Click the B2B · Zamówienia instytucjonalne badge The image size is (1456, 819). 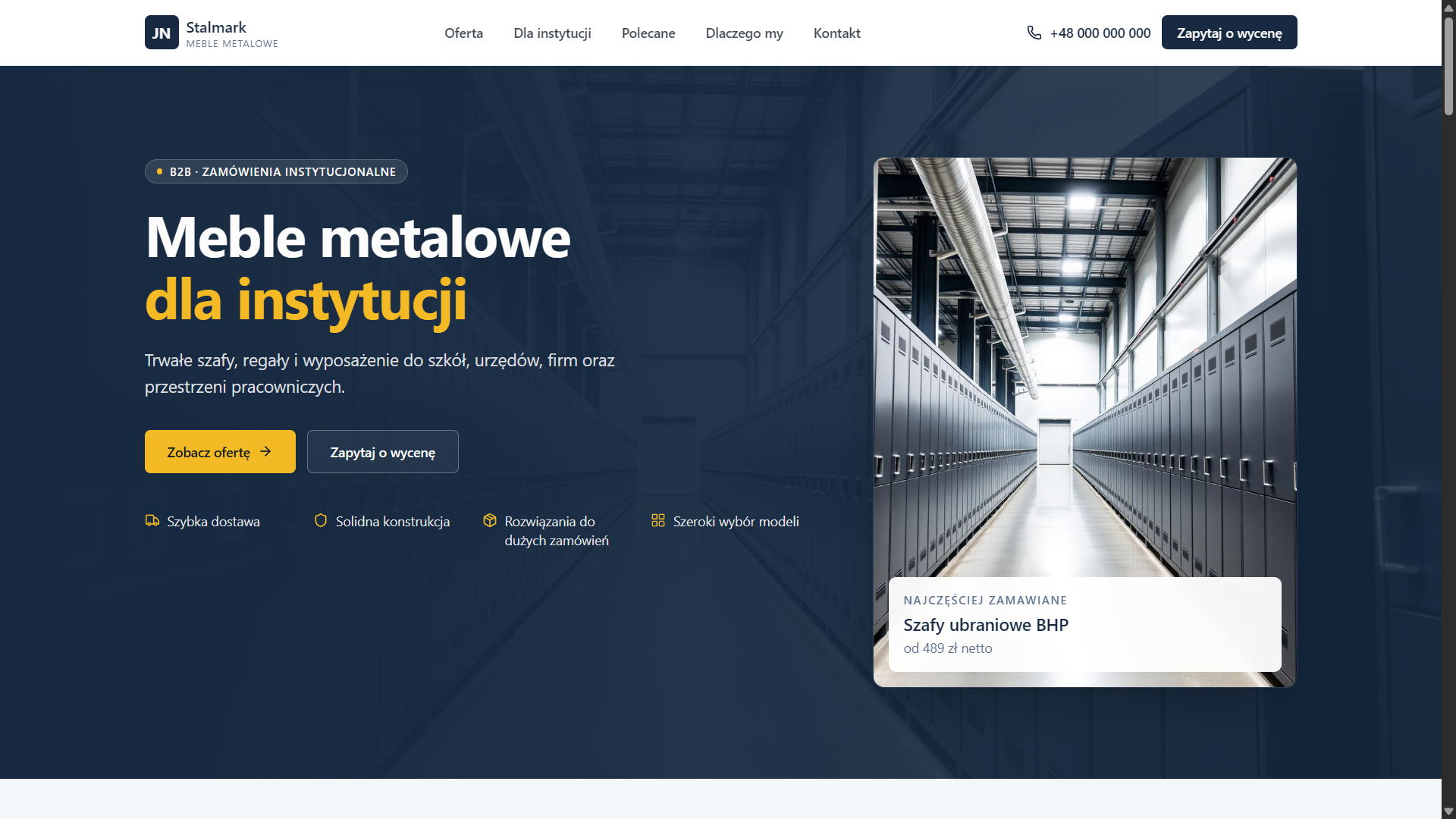[x=276, y=171]
